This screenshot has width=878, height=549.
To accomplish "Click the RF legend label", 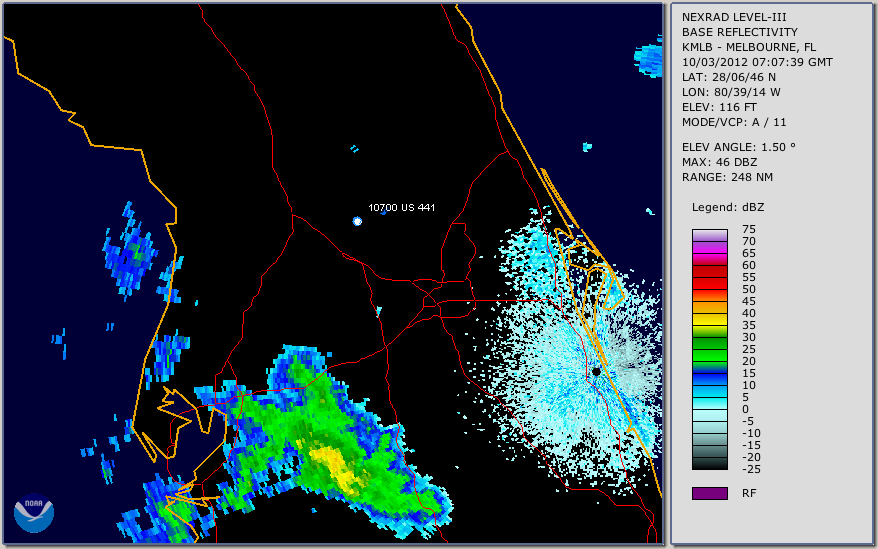I will click(749, 494).
